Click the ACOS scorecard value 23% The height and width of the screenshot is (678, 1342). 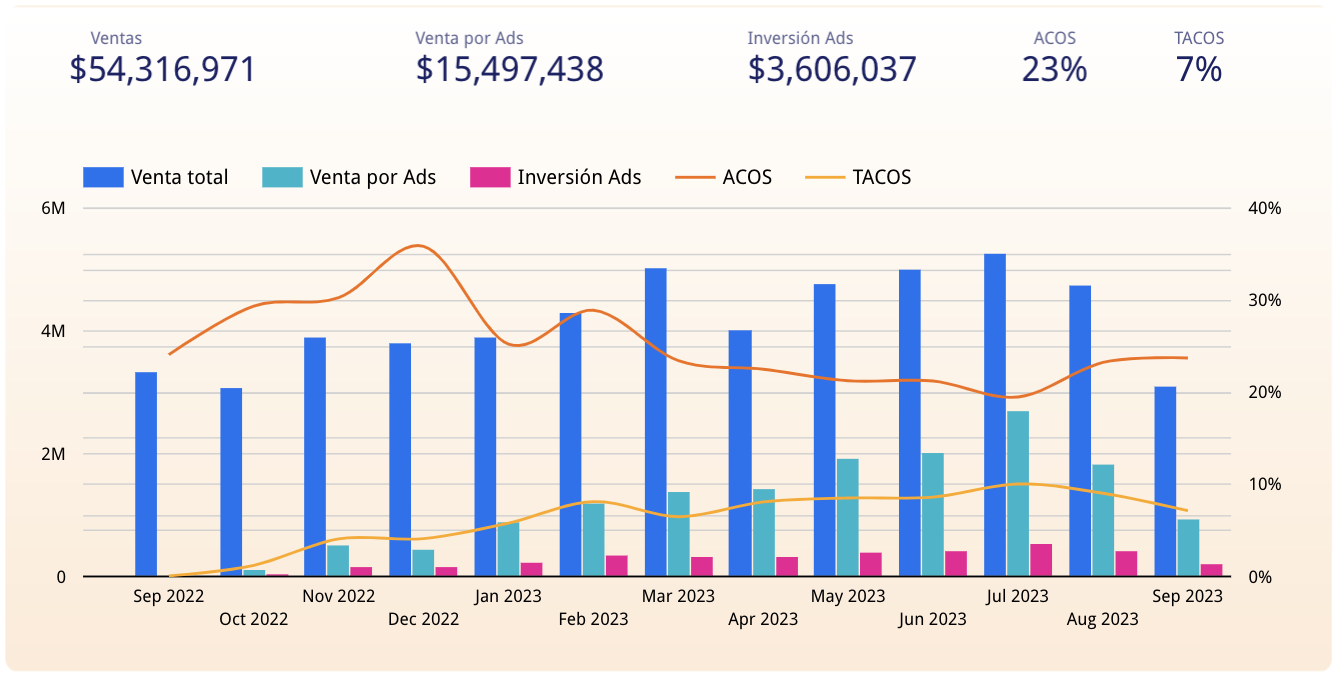(x=1054, y=69)
